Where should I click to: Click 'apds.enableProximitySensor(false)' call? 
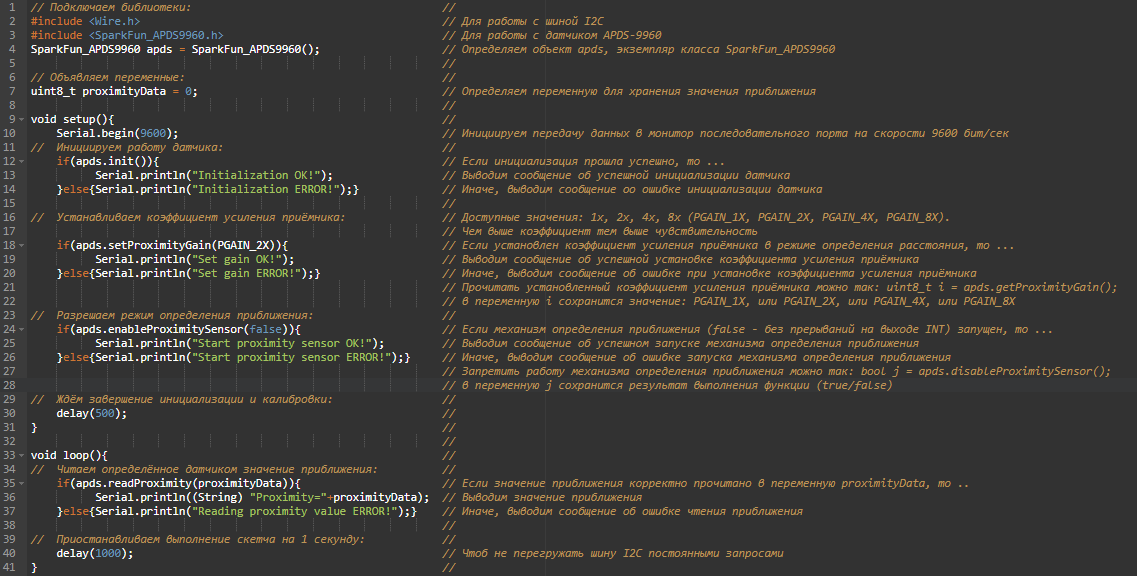(x=185, y=329)
